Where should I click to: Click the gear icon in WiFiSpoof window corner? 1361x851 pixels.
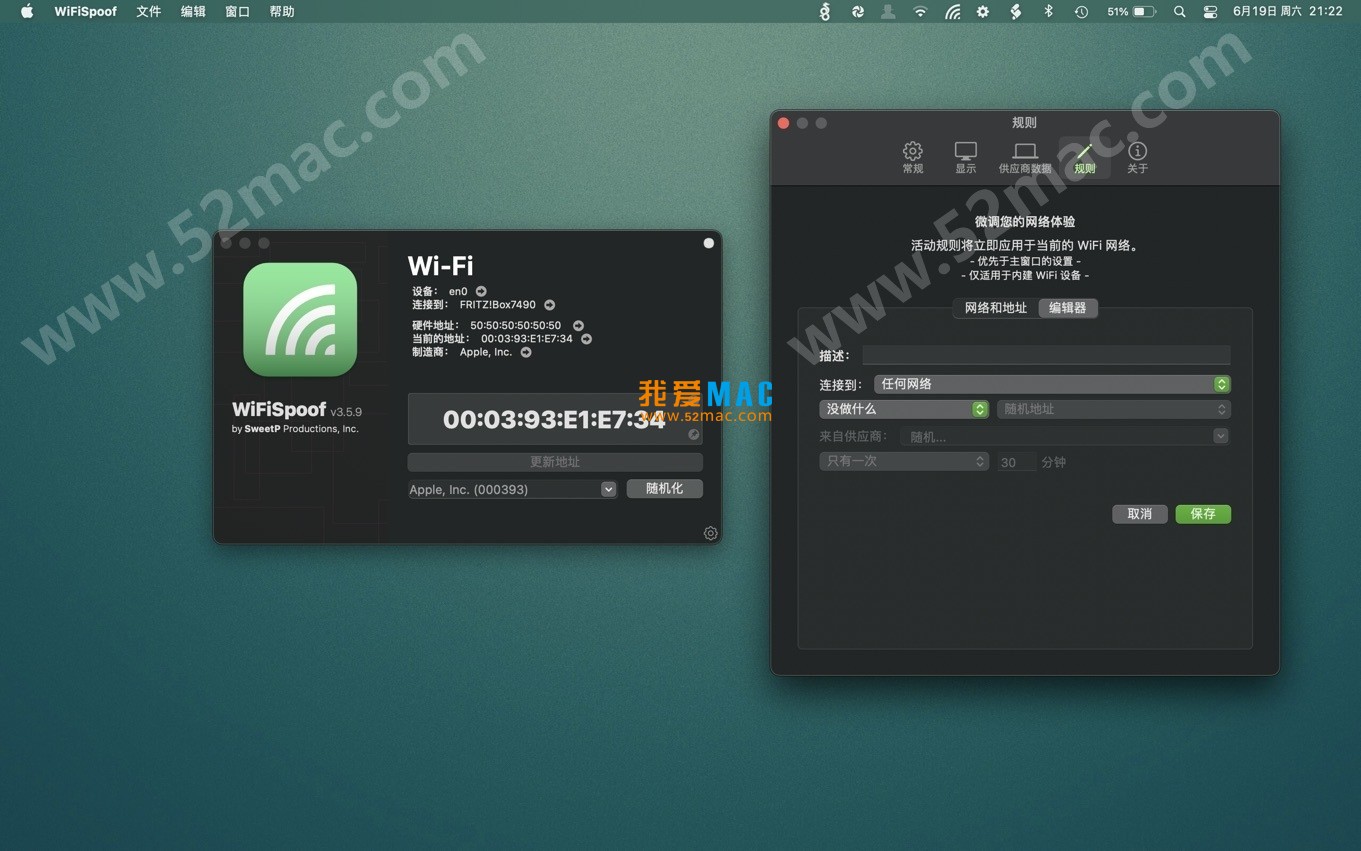click(710, 533)
